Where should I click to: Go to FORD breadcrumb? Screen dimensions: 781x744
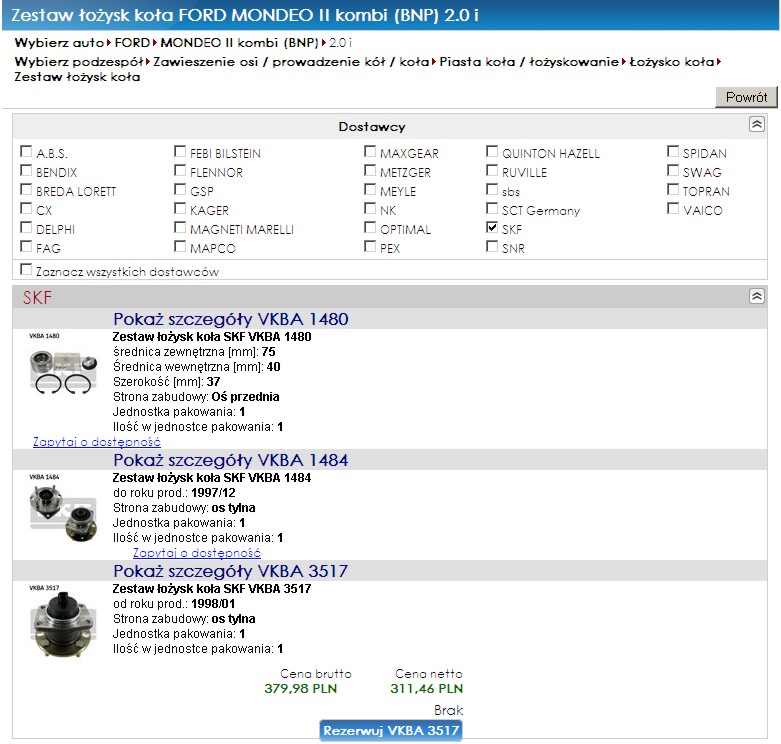click(132, 43)
